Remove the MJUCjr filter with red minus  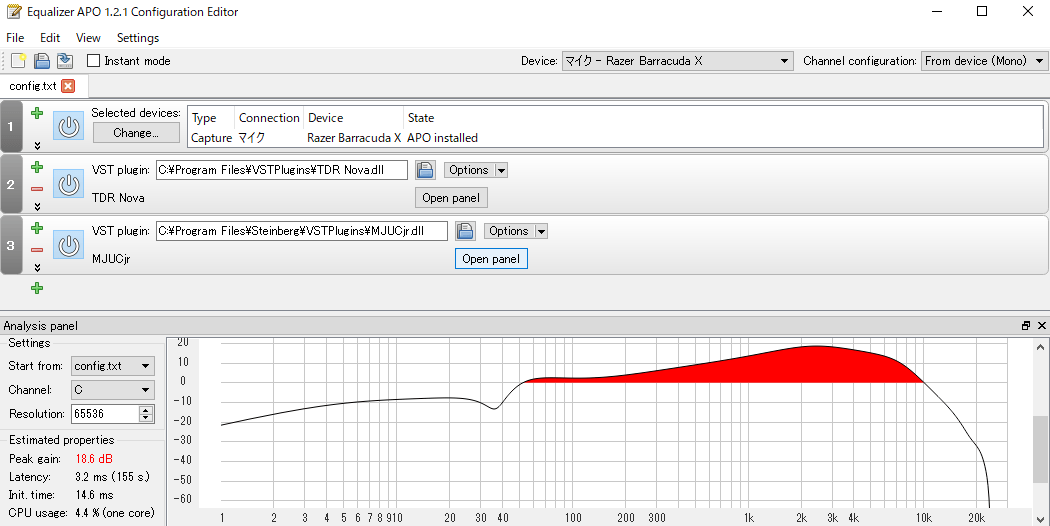(38, 250)
